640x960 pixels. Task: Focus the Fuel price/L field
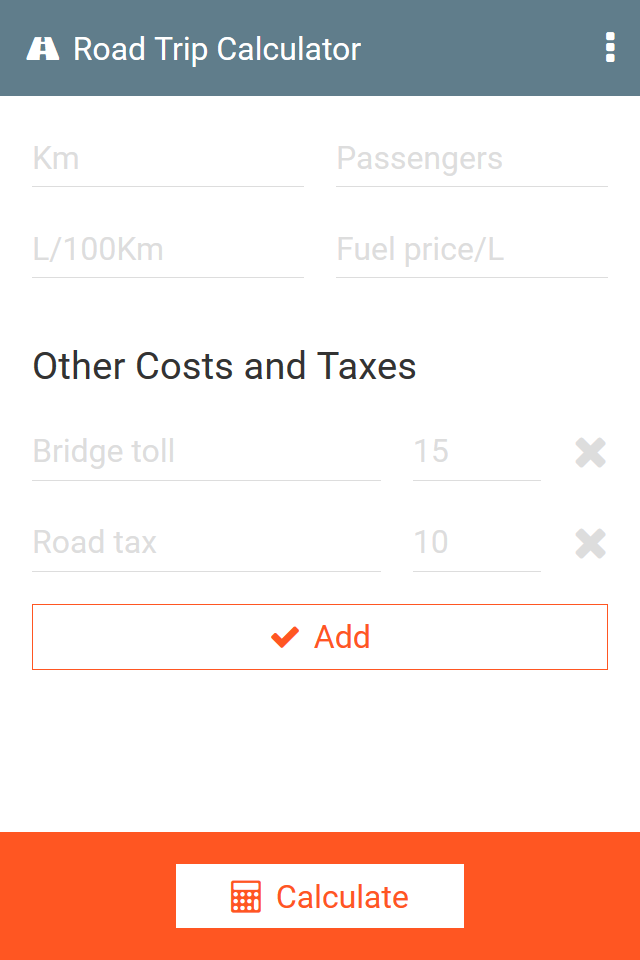[472, 250]
